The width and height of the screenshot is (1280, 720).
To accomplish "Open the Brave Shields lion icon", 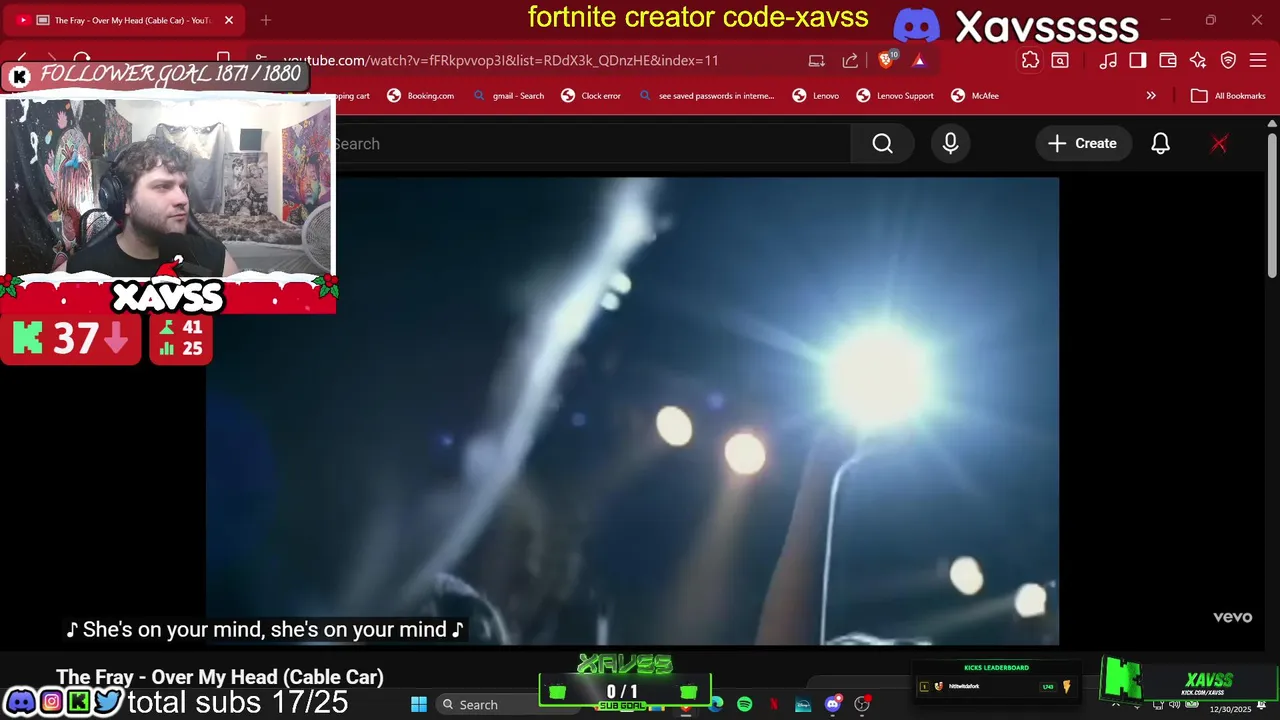I will (x=885, y=60).
